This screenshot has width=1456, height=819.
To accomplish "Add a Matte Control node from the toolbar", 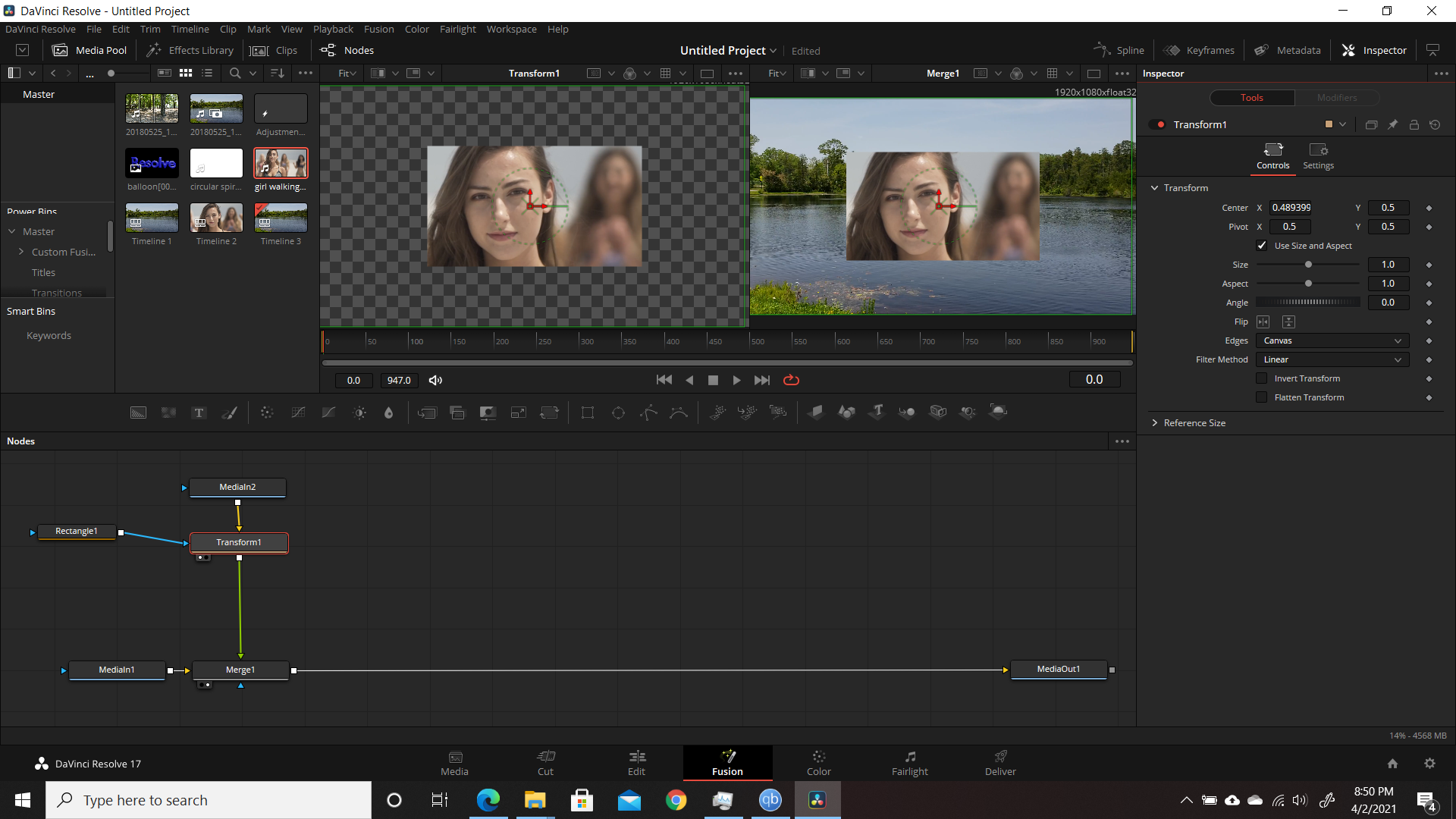I will pyautogui.click(x=488, y=413).
